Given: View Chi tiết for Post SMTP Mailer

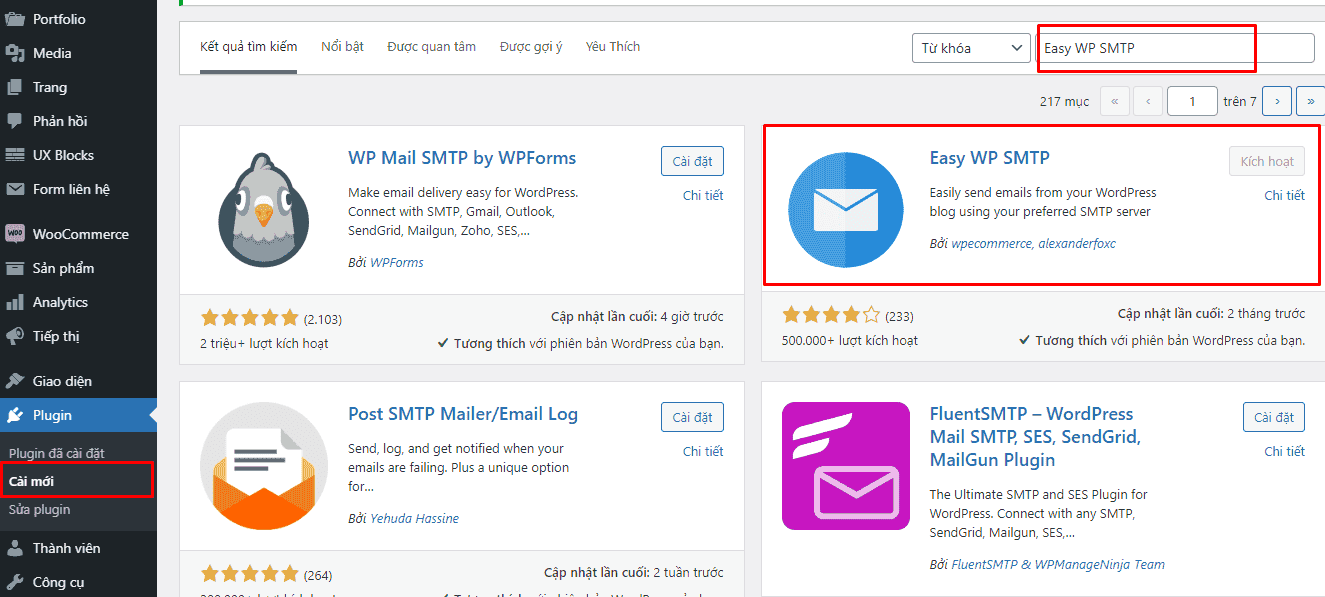Looking at the screenshot, I should click(x=703, y=451).
